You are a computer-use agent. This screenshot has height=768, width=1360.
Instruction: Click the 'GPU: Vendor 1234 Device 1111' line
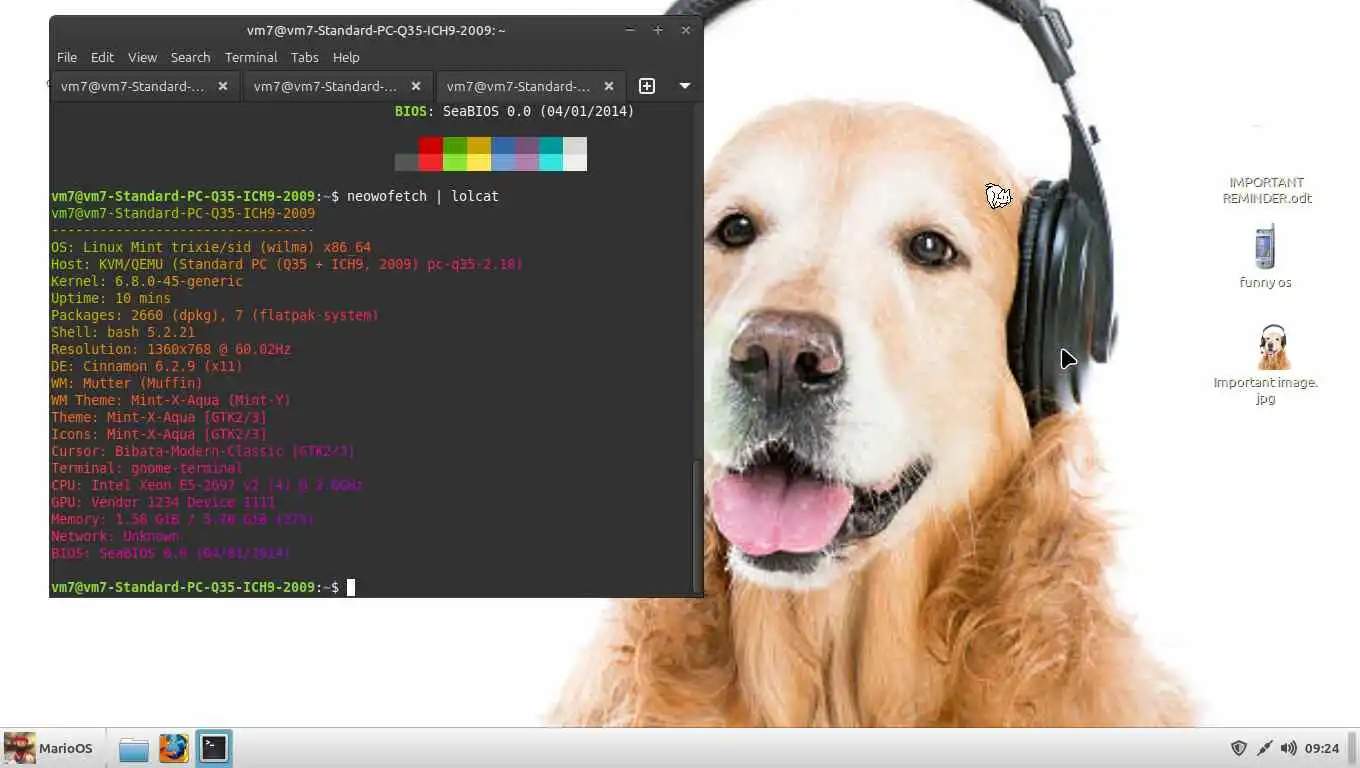(x=163, y=502)
